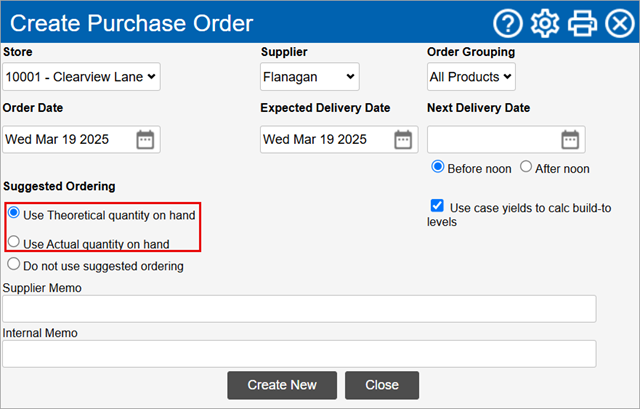The width and height of the screenshot is (640, 409).
Task: Print using the printer icon
Action: tap(582, 23)
